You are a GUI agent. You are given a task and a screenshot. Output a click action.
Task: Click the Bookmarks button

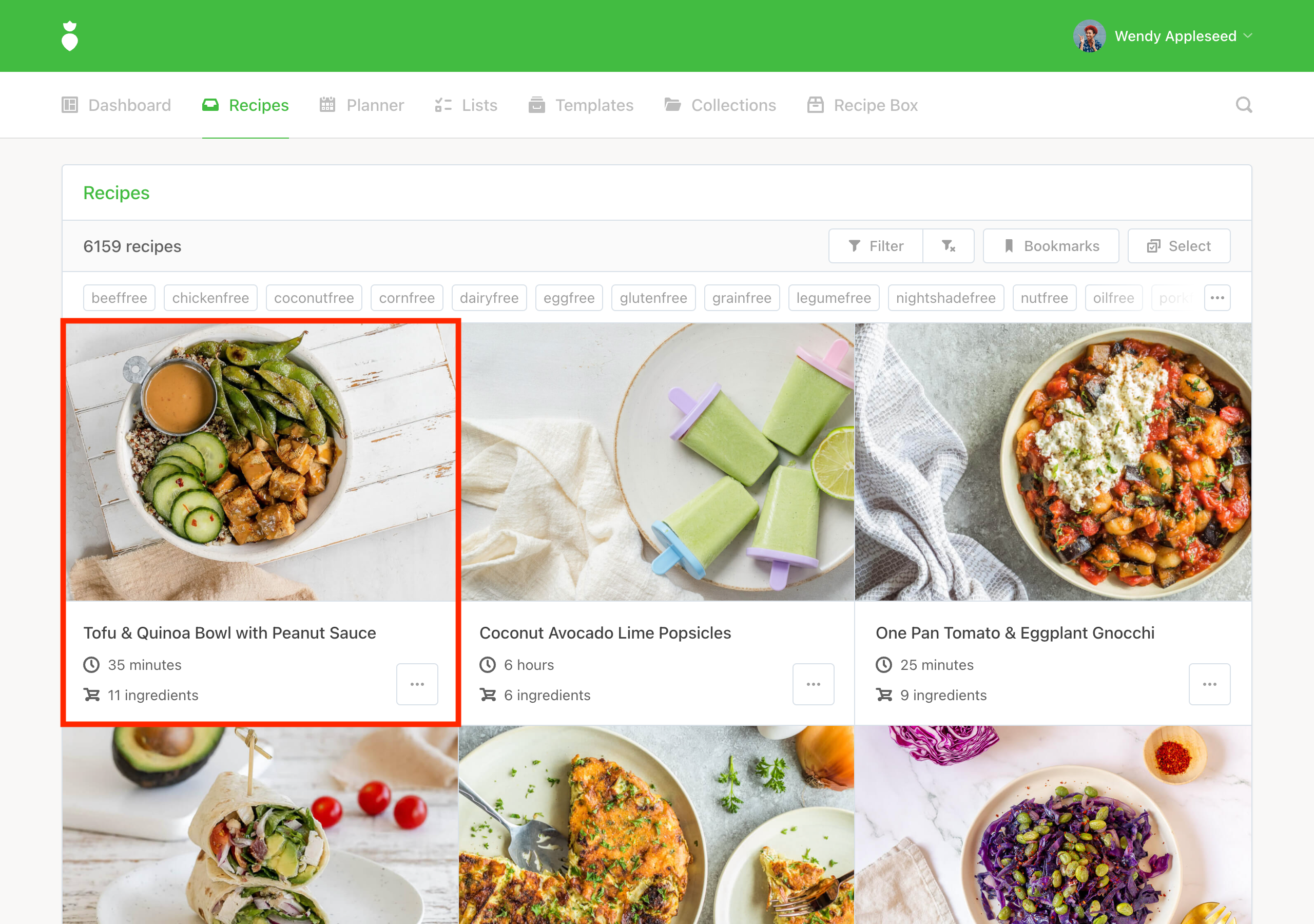pos(1051,246)
